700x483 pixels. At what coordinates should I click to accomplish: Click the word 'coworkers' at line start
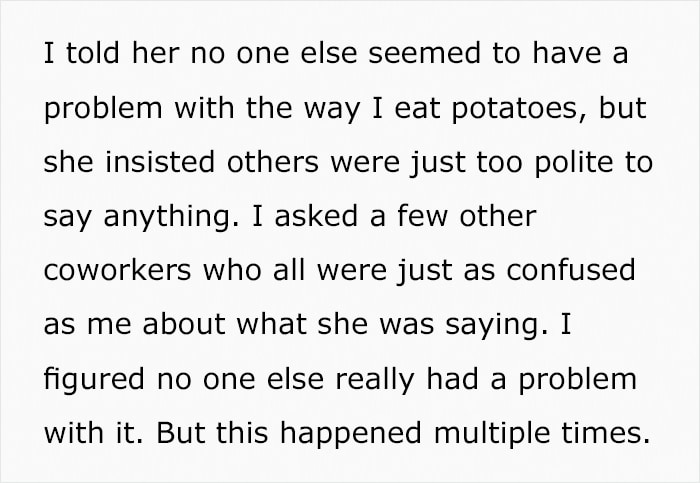[x=117, y=269]
